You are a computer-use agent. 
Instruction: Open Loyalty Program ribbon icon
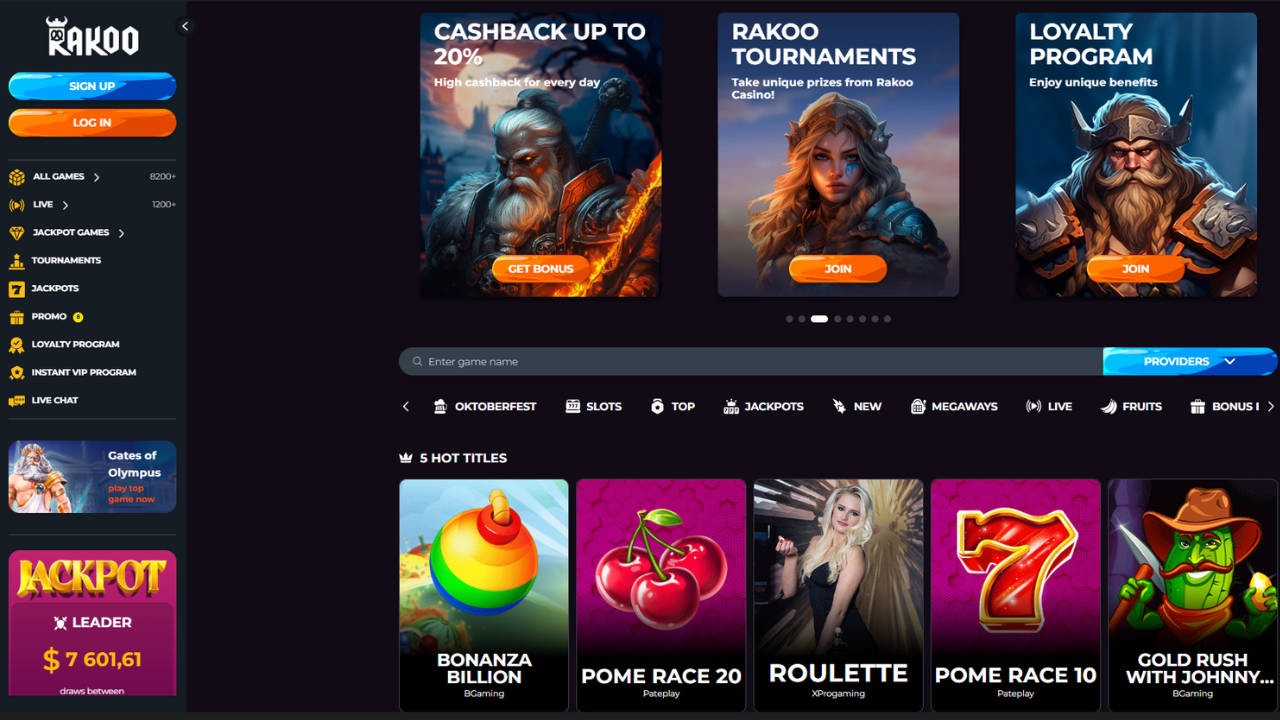coord(16,345)
